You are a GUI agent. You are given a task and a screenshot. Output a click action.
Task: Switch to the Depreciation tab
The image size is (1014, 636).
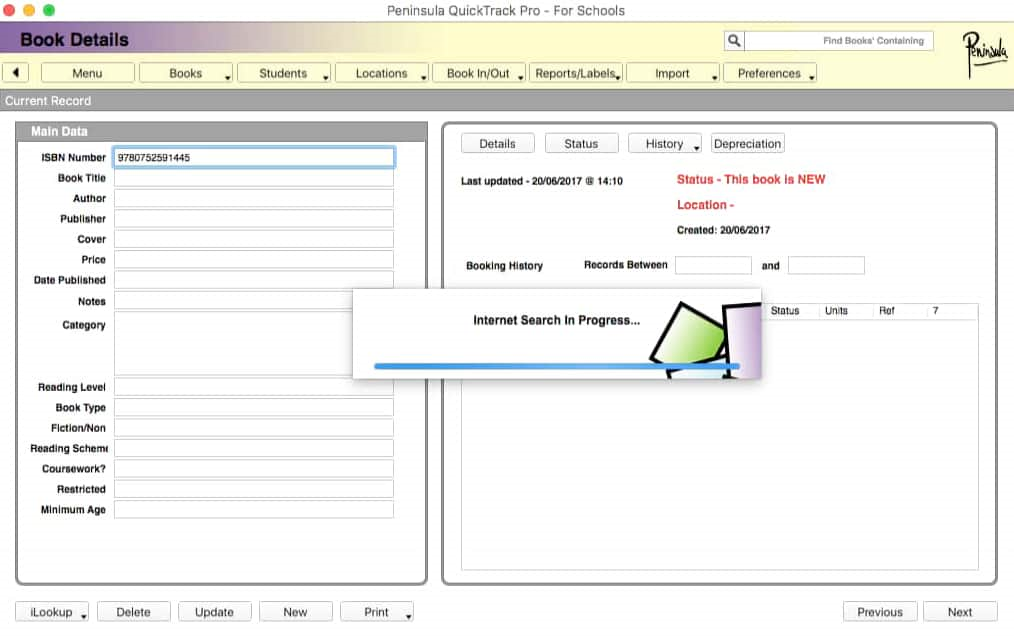coord(748,144)
